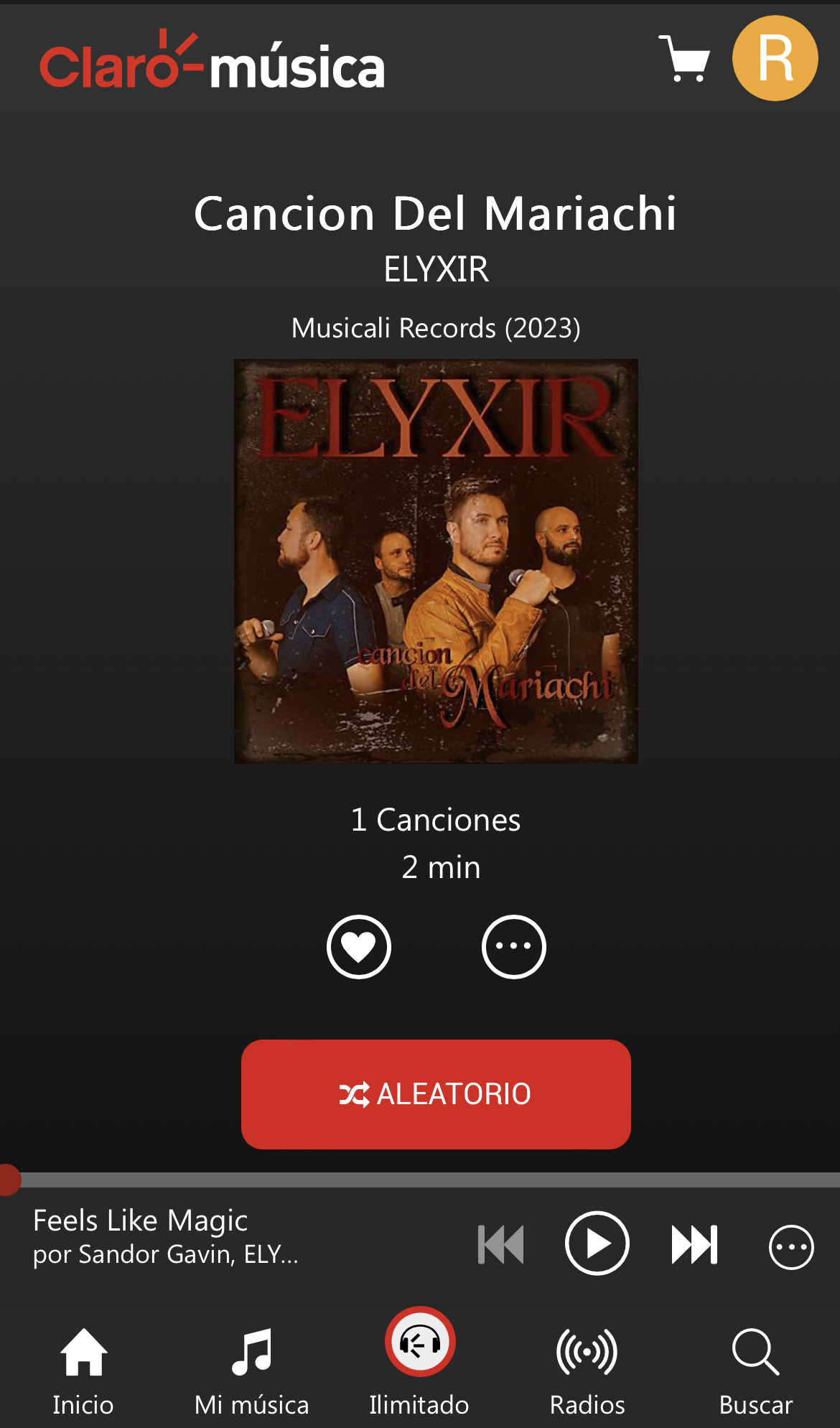This screenshot has width=840, height=1428.
Task: Start ALEATORIO shuffle playback
Action: 436,1094
